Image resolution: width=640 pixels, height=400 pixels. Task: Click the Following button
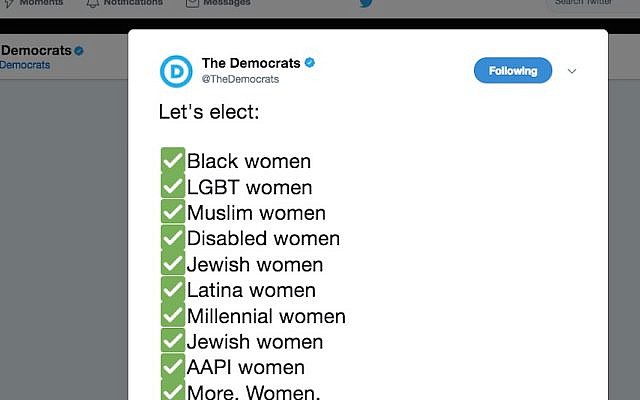tap(513, 70)
